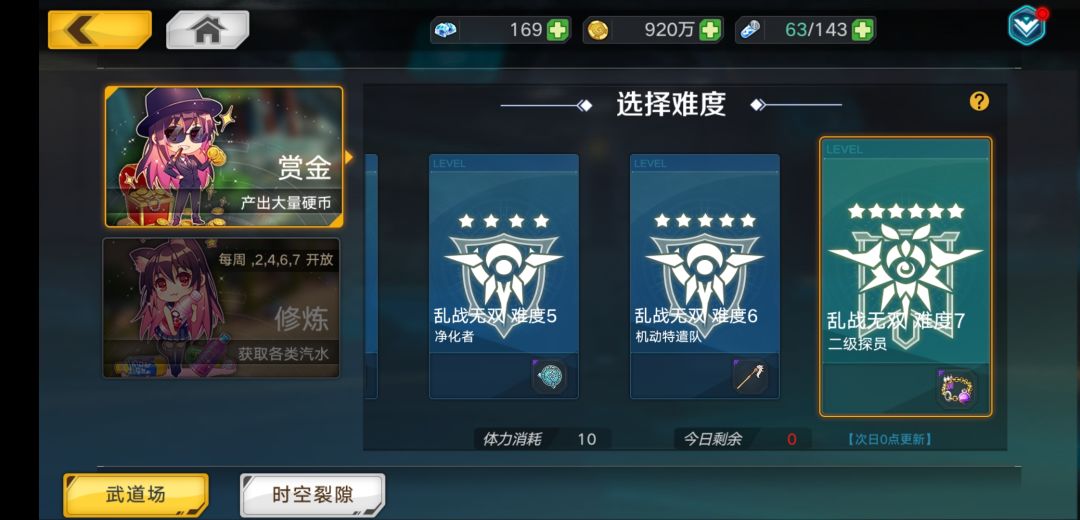Viewport: 1080px width, 520px height.
Task: Refill stamina with plus beside 63/143
Action: (862, 30)
